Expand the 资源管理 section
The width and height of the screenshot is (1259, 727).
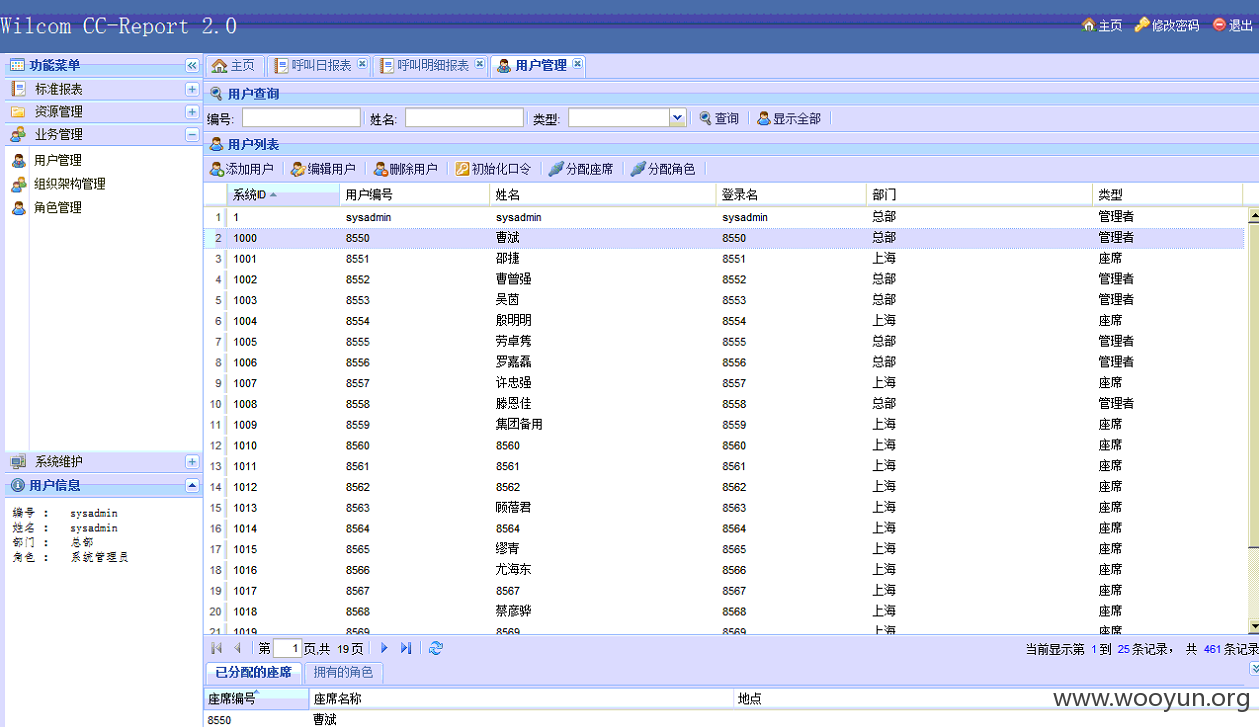coord(192,111)
